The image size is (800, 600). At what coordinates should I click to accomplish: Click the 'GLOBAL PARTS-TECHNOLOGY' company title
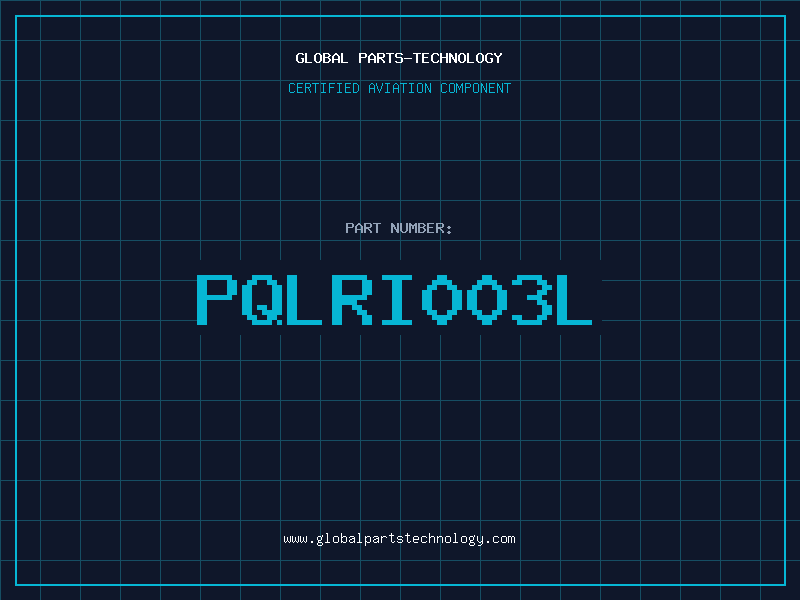pos(399,58)
